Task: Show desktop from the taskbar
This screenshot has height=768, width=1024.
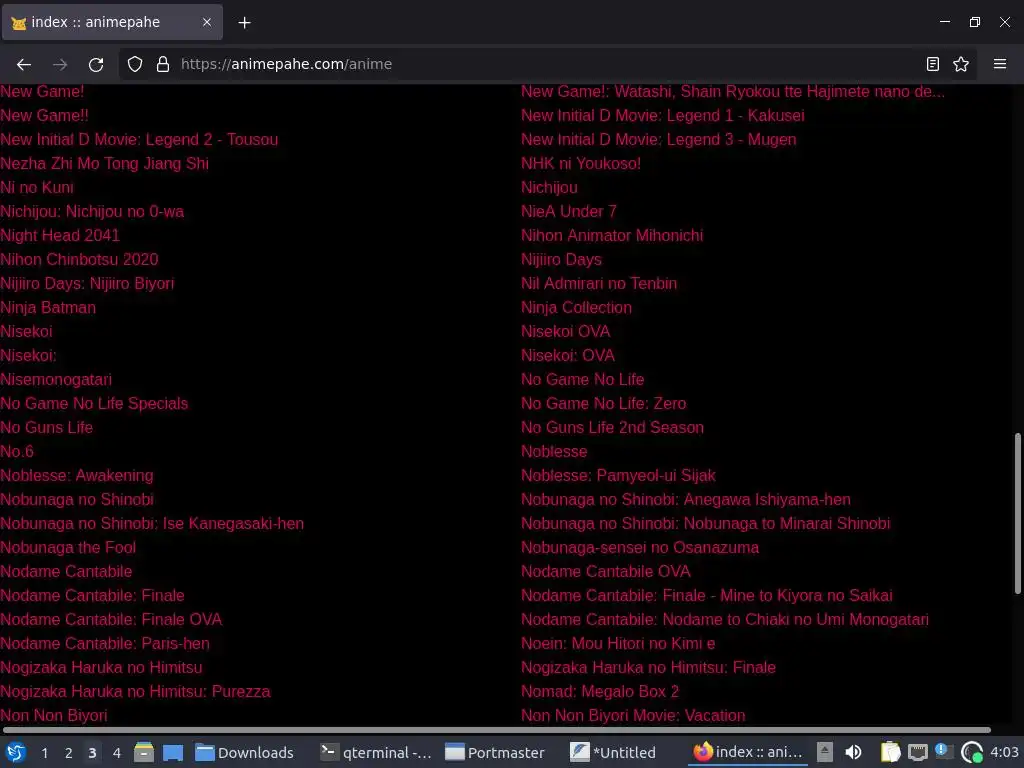Action: tap(173, 752)
